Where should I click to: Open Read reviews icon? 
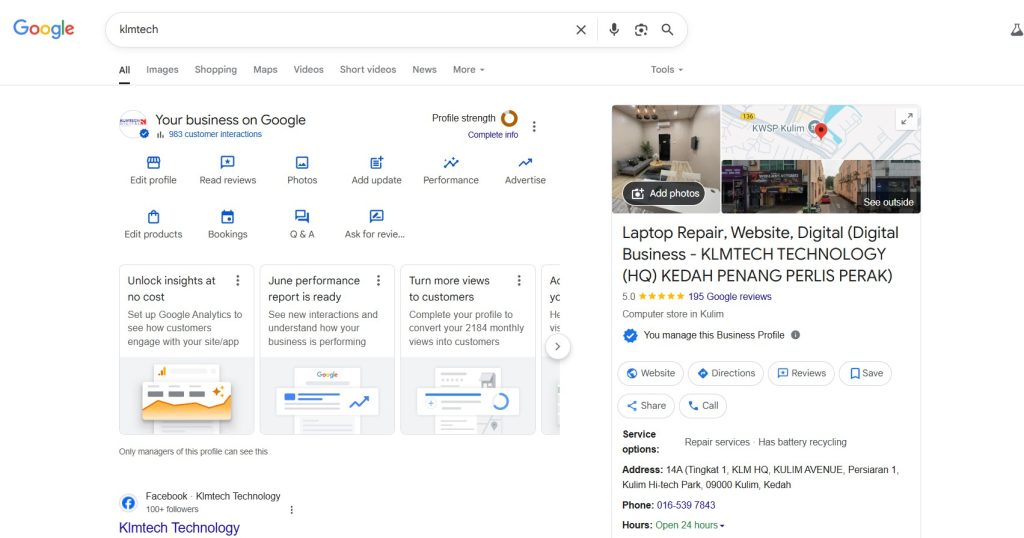click(227, 163)
